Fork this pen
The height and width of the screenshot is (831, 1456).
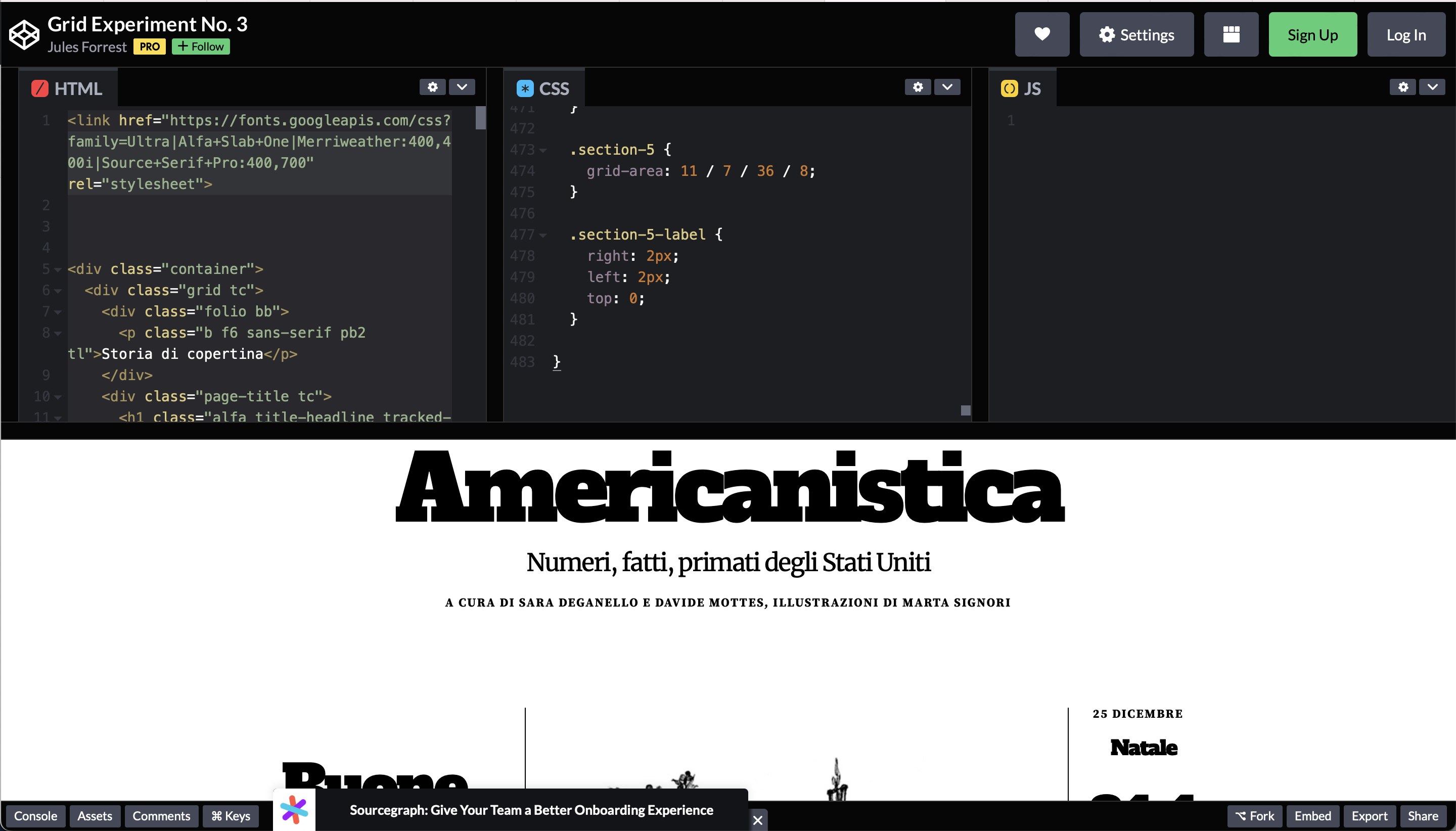(1254, 816)
